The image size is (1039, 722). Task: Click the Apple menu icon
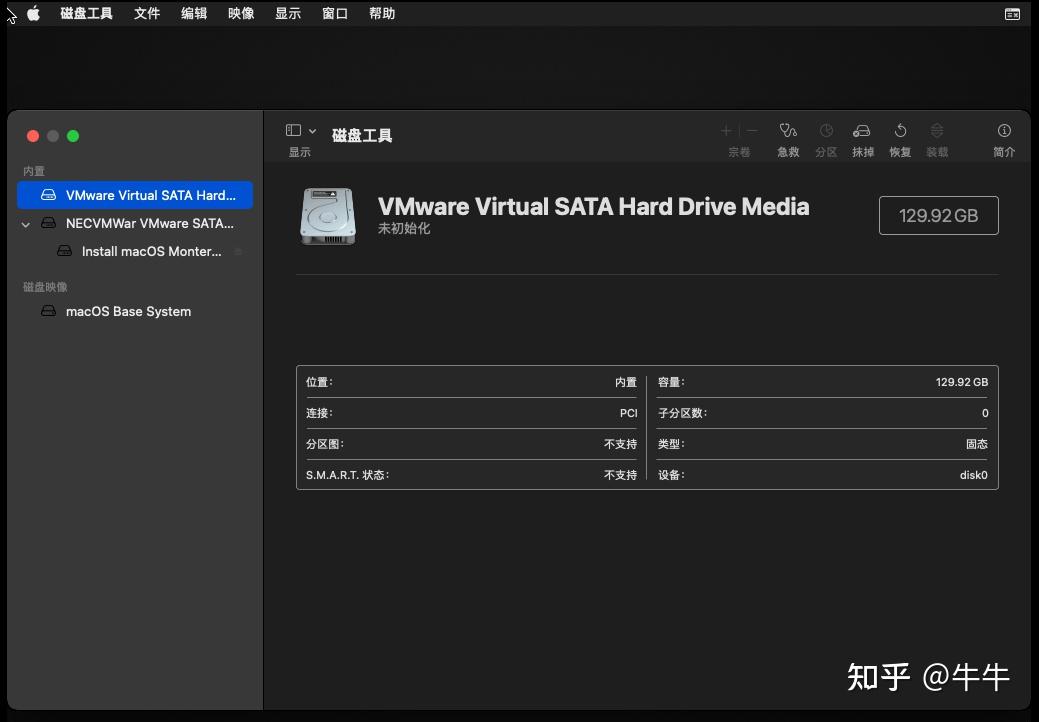tap(33, 13)
